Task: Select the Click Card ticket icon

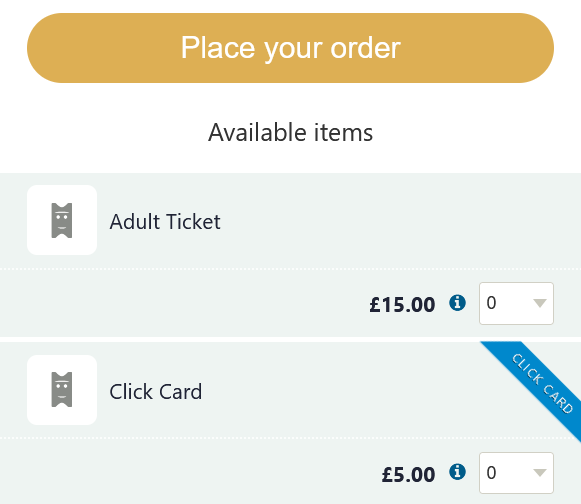Action: pos(62,390)
